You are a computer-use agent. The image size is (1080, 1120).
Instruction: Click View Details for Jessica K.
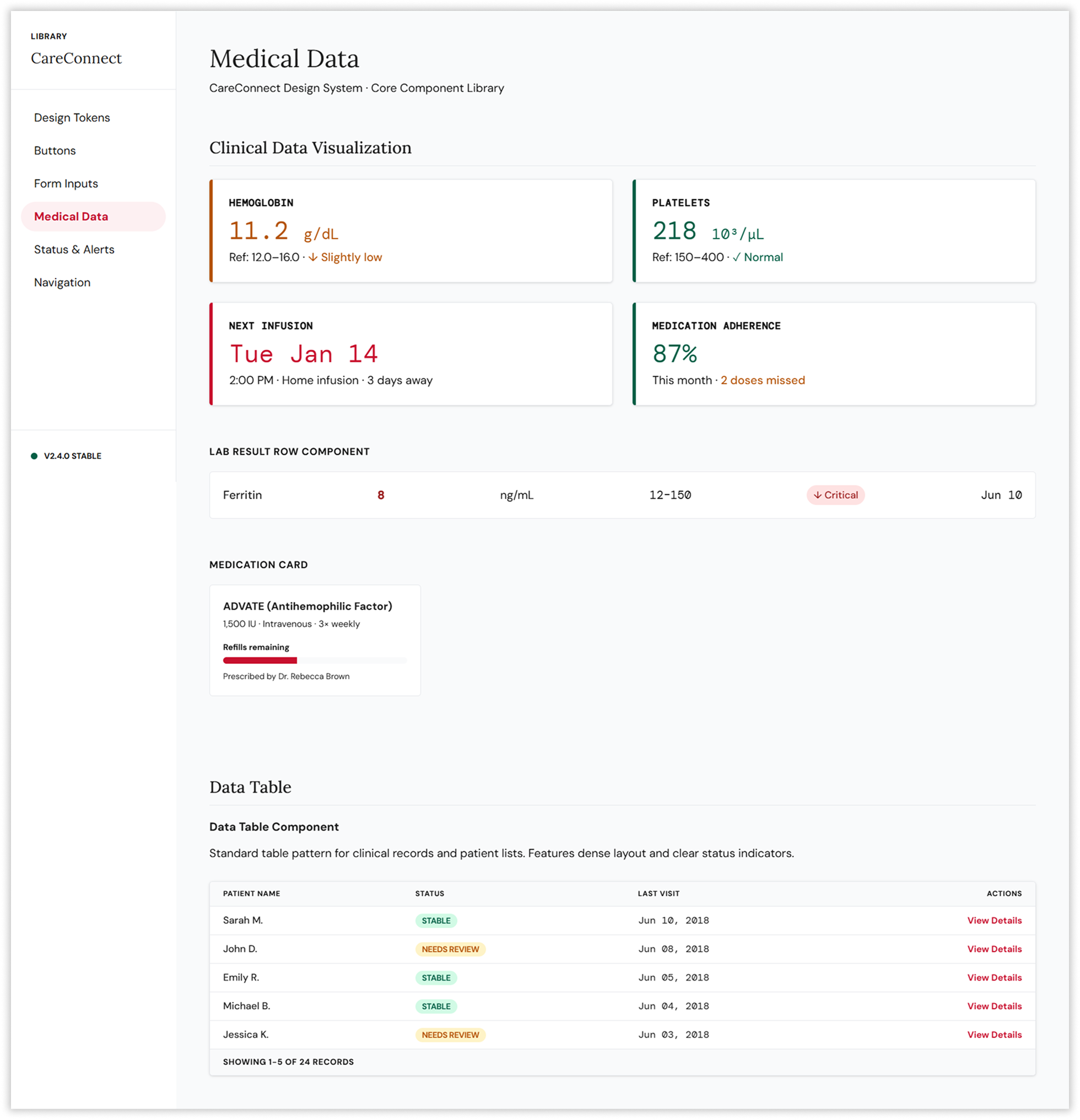[x=993, y=1035]
